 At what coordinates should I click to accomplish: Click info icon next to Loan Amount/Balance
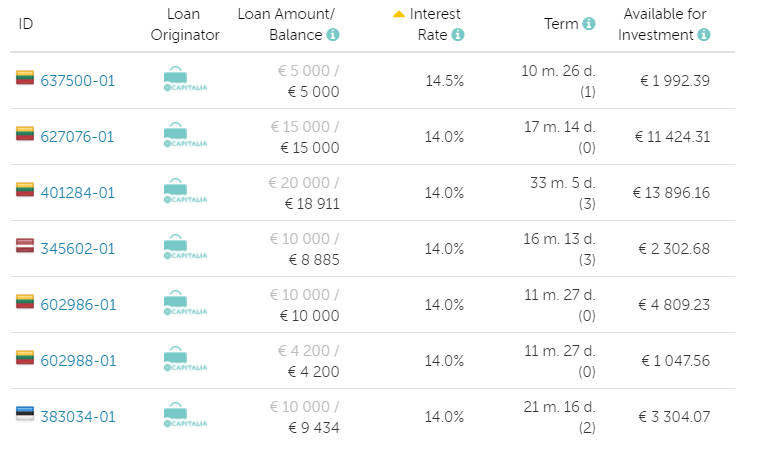(333, 35)
